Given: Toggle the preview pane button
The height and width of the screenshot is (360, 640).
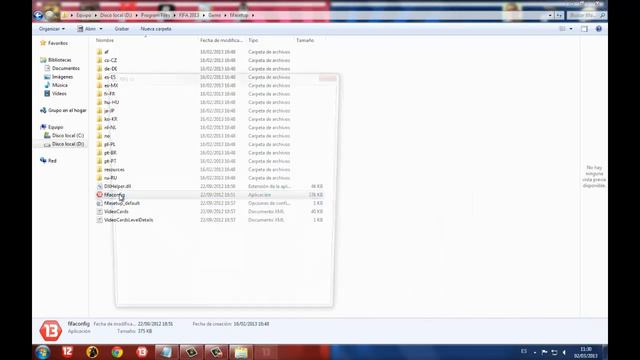Looking at the screenshot, I should (x=584, y=29).
